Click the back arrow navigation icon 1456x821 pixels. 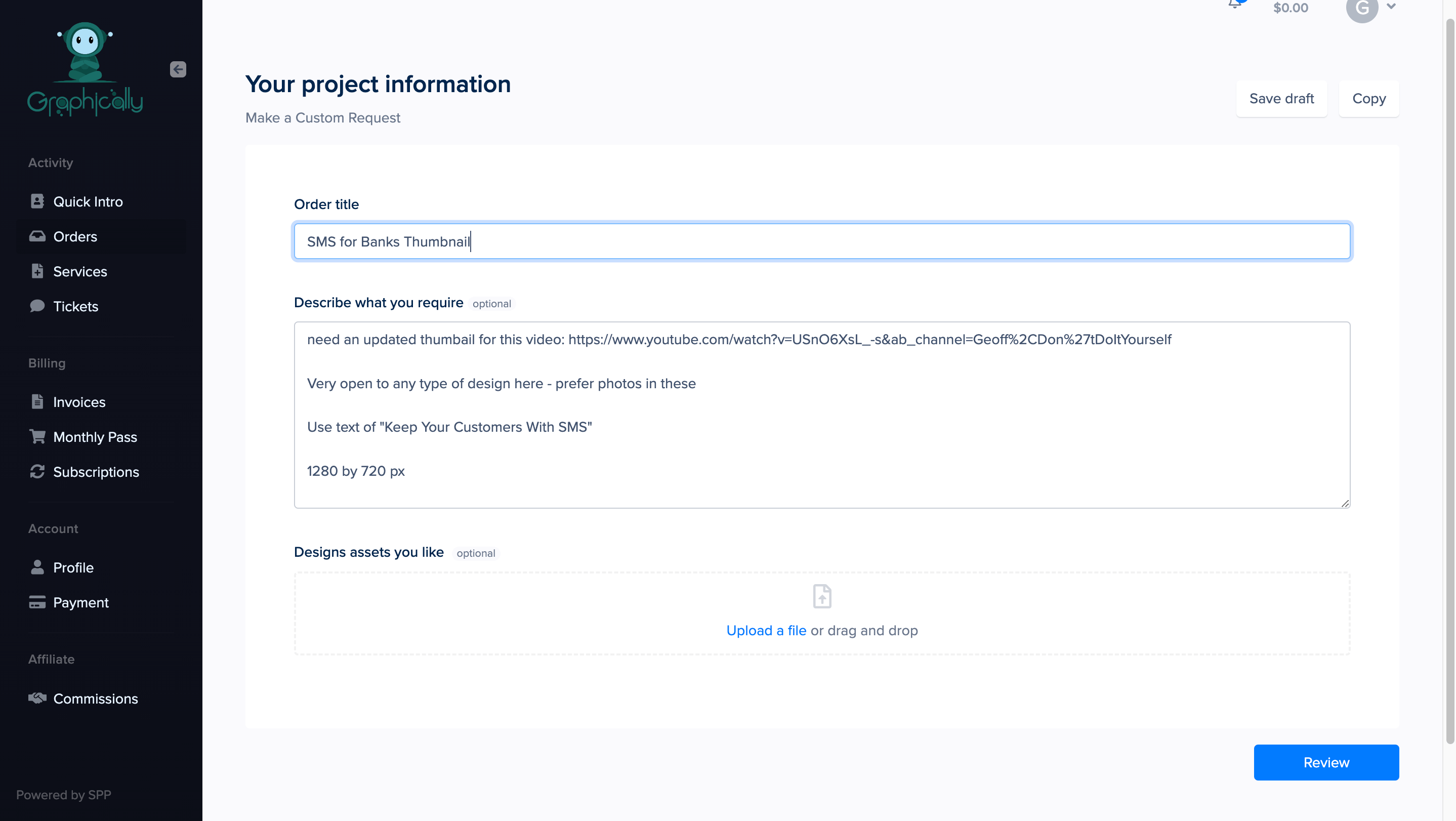pos(178,69)
